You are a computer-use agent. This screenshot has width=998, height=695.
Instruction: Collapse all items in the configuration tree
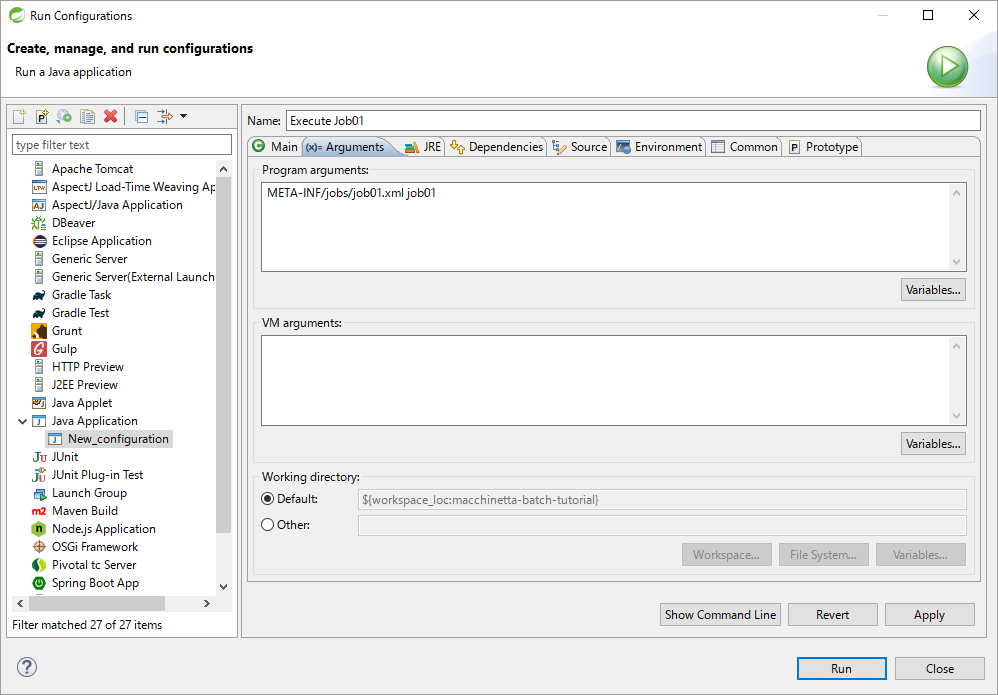[x=141, y=116]
